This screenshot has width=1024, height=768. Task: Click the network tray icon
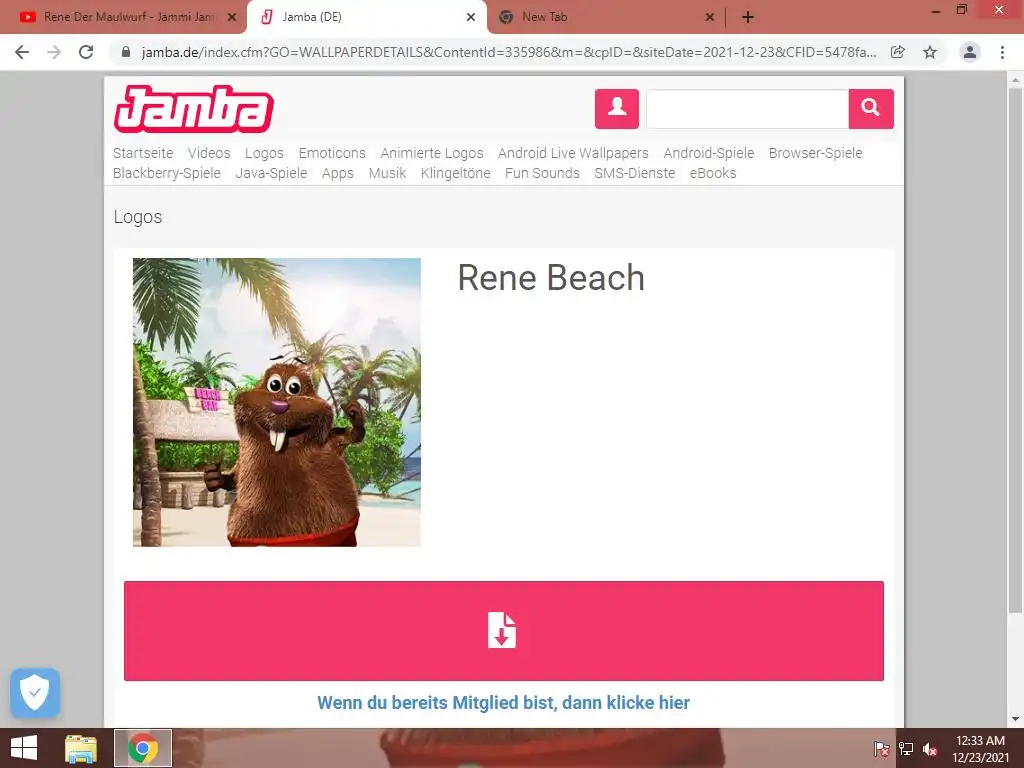pos(906,749)
